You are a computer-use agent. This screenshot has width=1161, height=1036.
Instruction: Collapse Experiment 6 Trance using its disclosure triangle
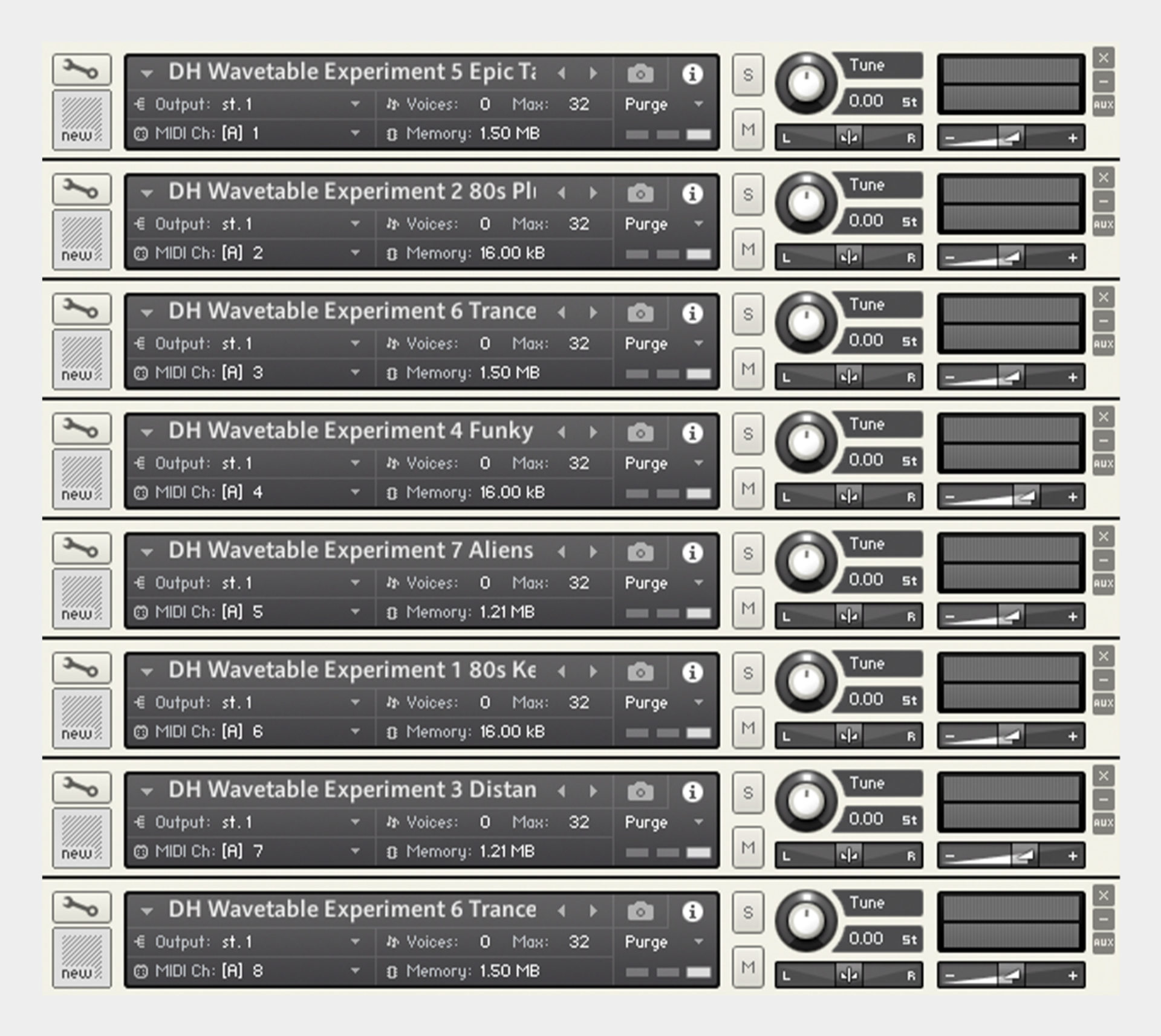[x=146, y=312]
